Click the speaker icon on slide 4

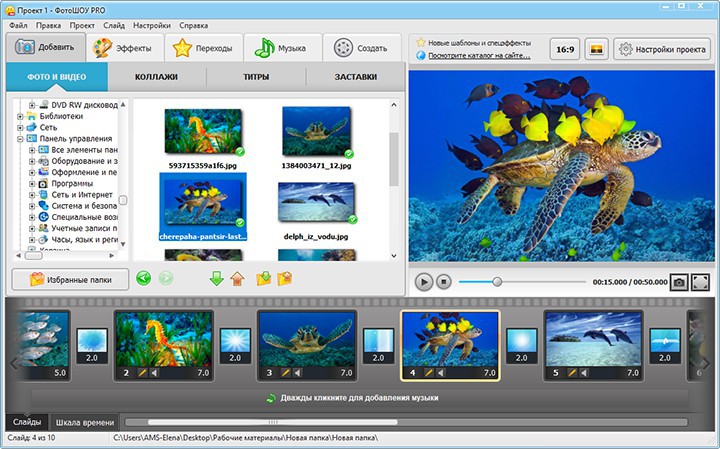[x=440, y=373]
